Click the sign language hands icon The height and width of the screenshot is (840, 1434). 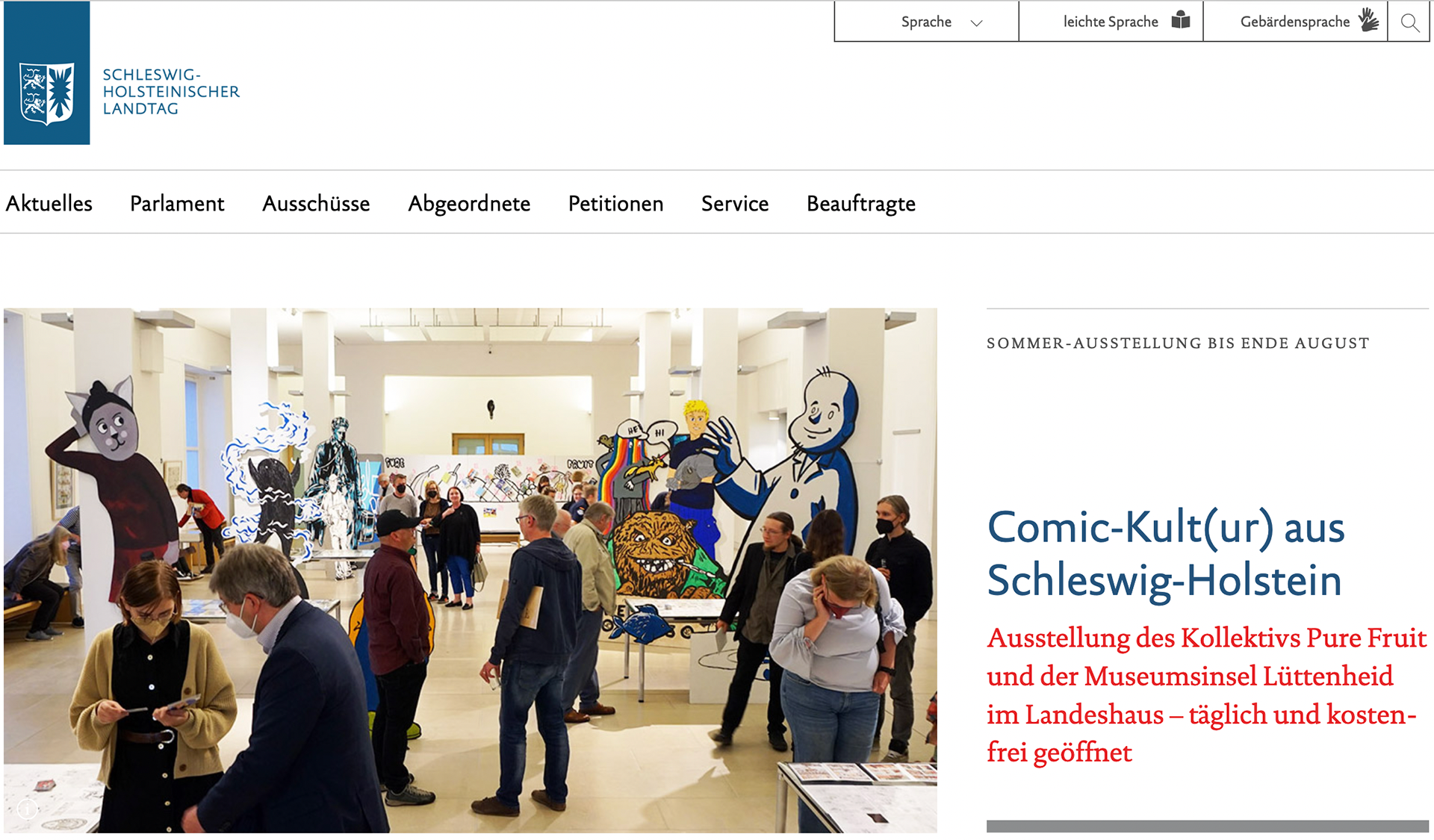pos(1368,20)
